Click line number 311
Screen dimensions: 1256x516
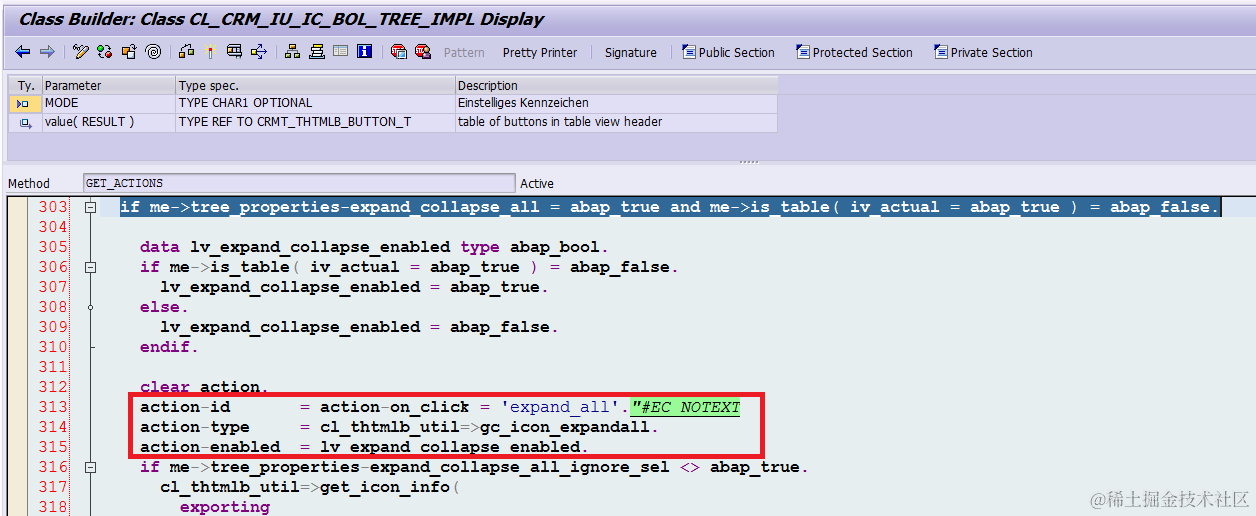tap(53, 367)
